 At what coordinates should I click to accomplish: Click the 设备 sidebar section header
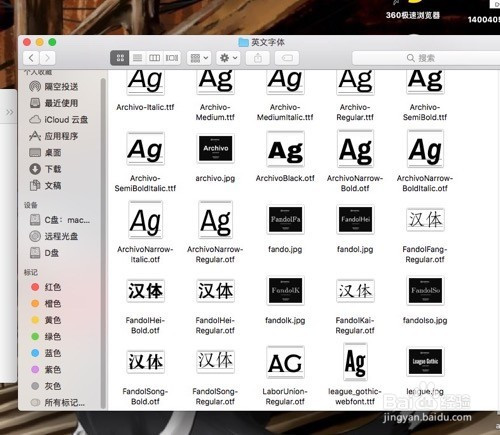(x=31, y=205)
